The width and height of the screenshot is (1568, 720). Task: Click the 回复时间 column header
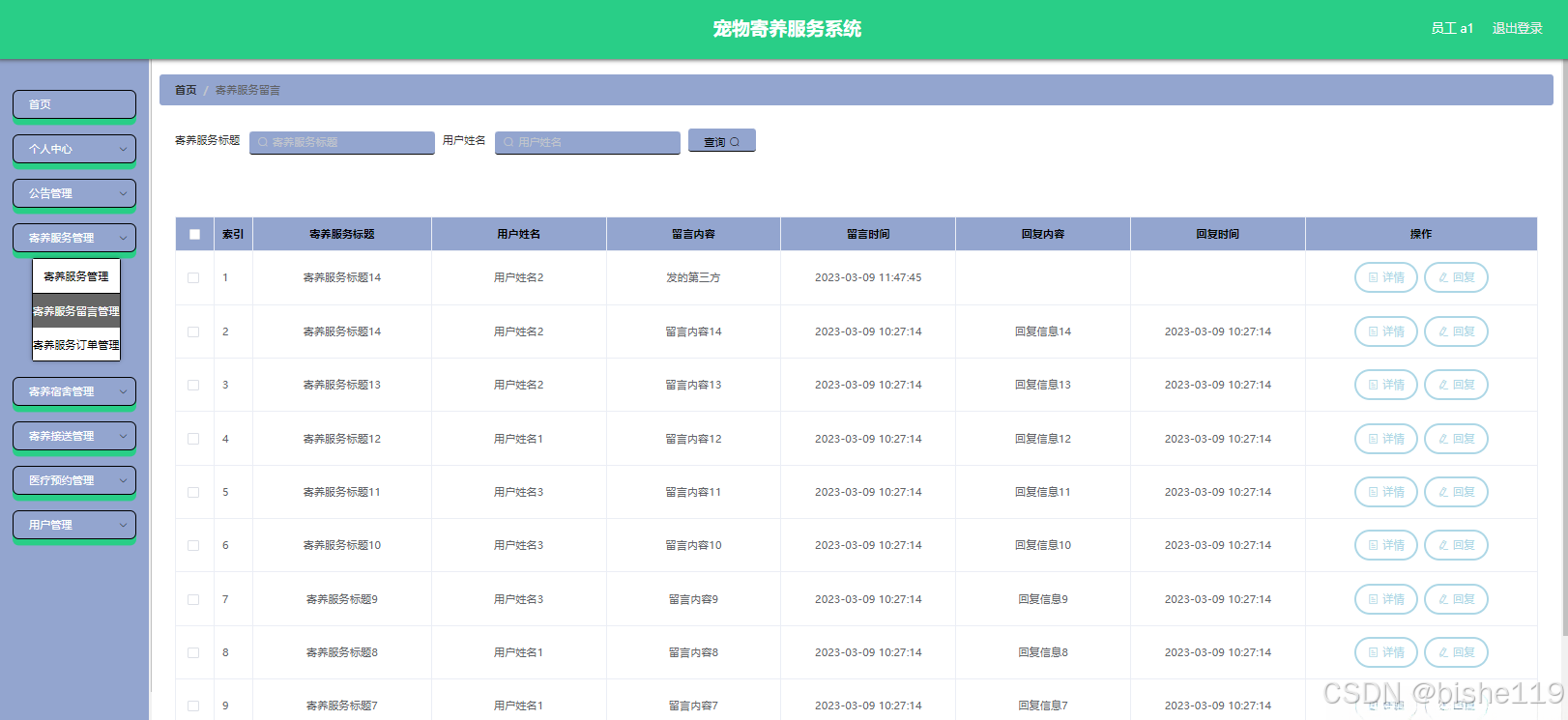[x=1217, y=234]
